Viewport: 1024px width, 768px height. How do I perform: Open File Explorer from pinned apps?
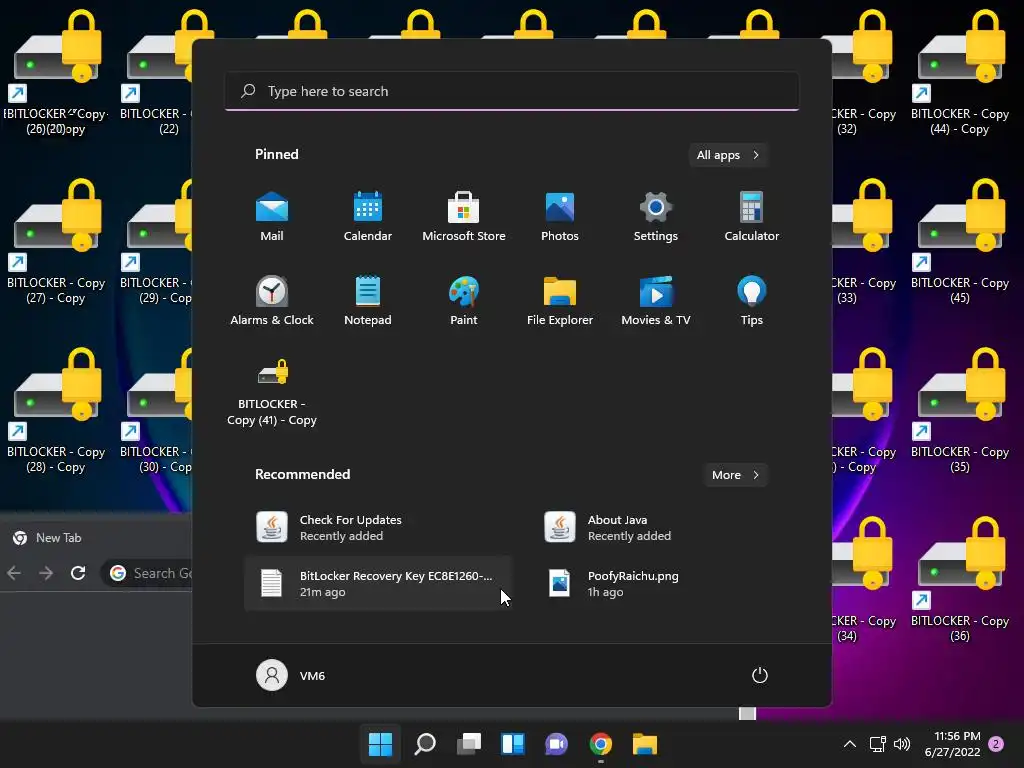[560, 300]
